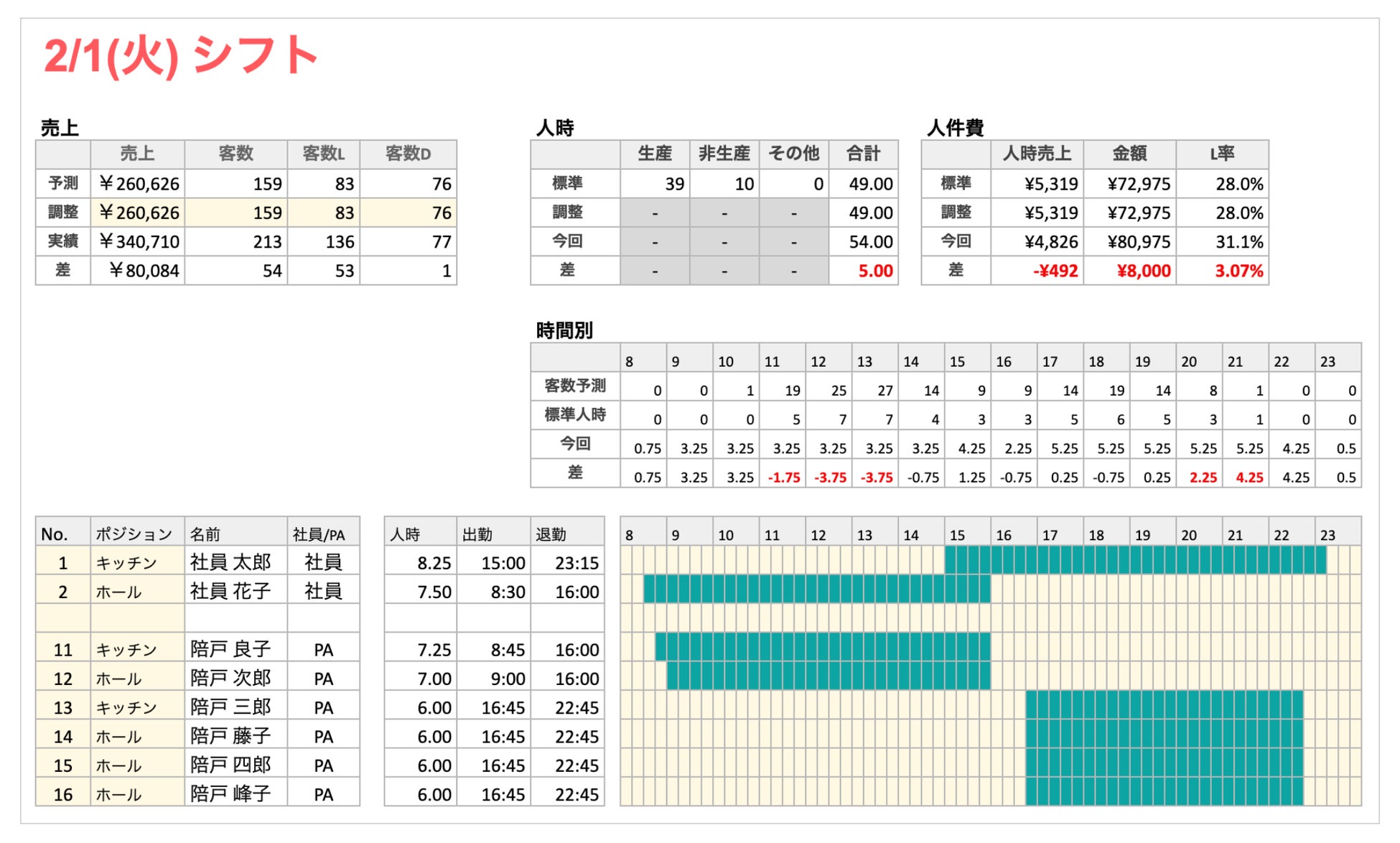1400x843 pixels.
Task: Select the 人時売上 column header
Action: pyautogui.click(x=1037, y=154)
